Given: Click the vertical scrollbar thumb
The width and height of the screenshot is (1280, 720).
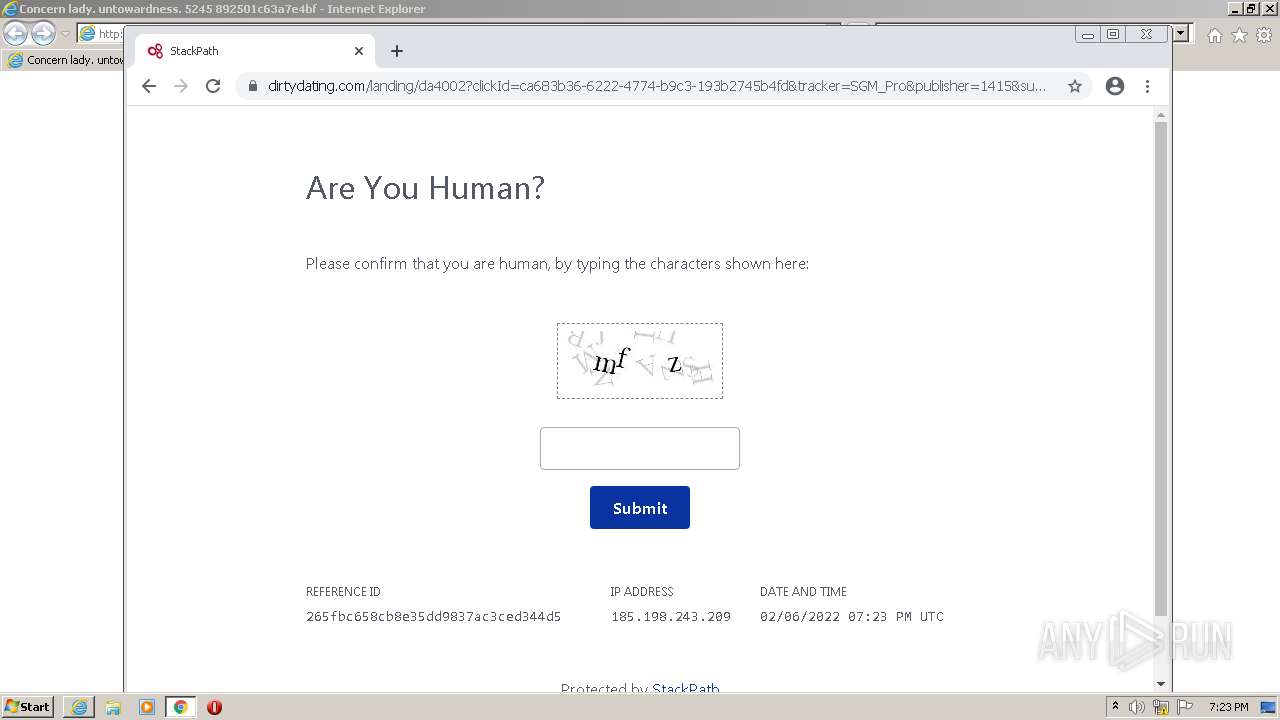Looking at the screenshot, I should pos(1161,368).
